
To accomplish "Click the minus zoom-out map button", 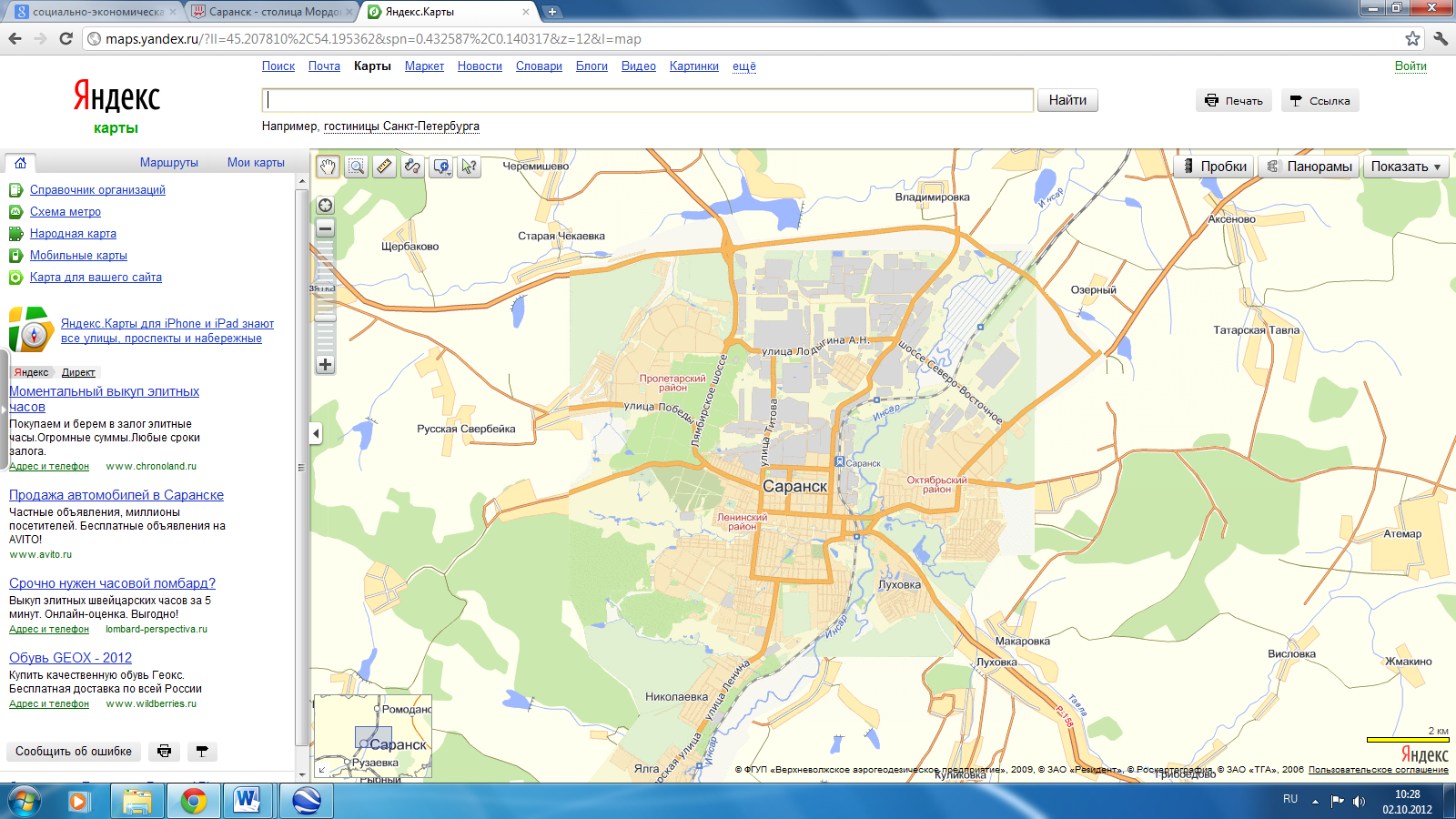I will point(325,228).
